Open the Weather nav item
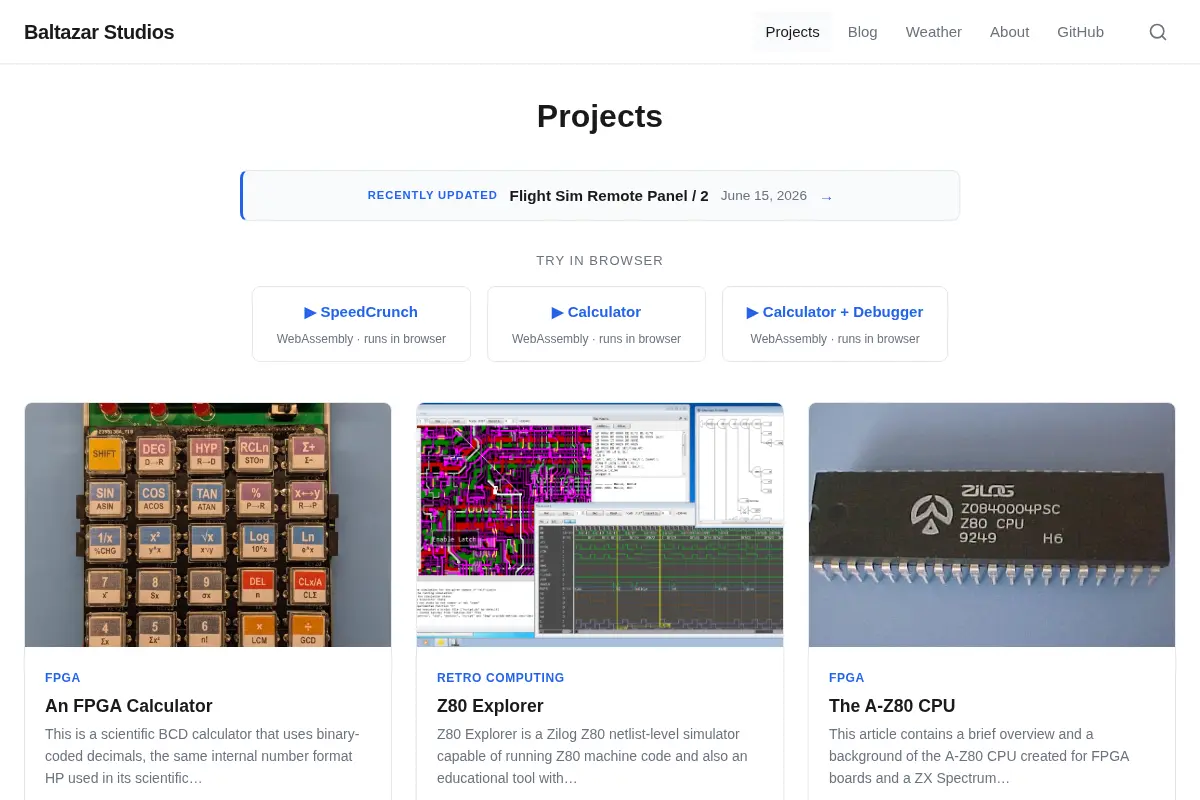The image size is (1200, 800). pyautogui.click(x=934, y=32)
